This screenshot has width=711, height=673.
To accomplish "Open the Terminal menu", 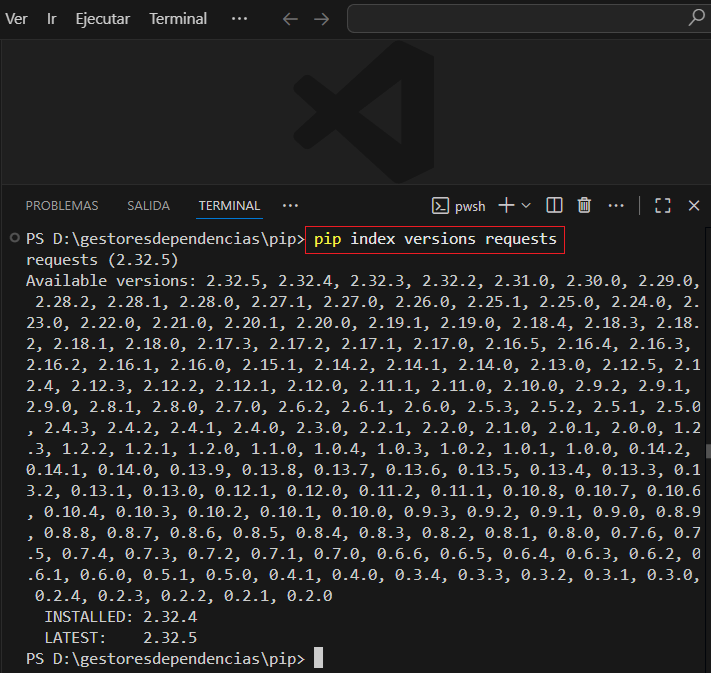I will (178, 19).
